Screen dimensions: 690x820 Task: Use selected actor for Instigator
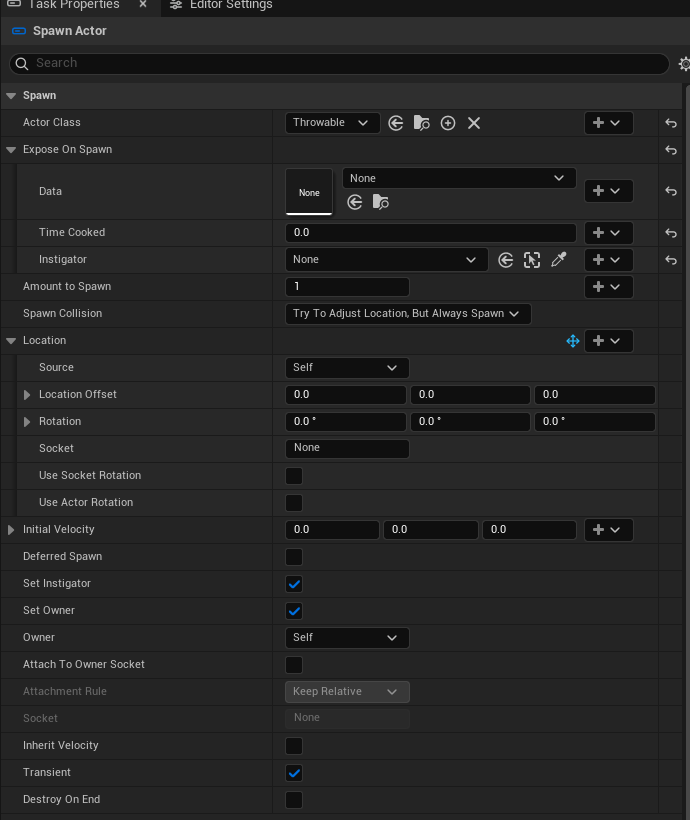click(x=505, y=260)
